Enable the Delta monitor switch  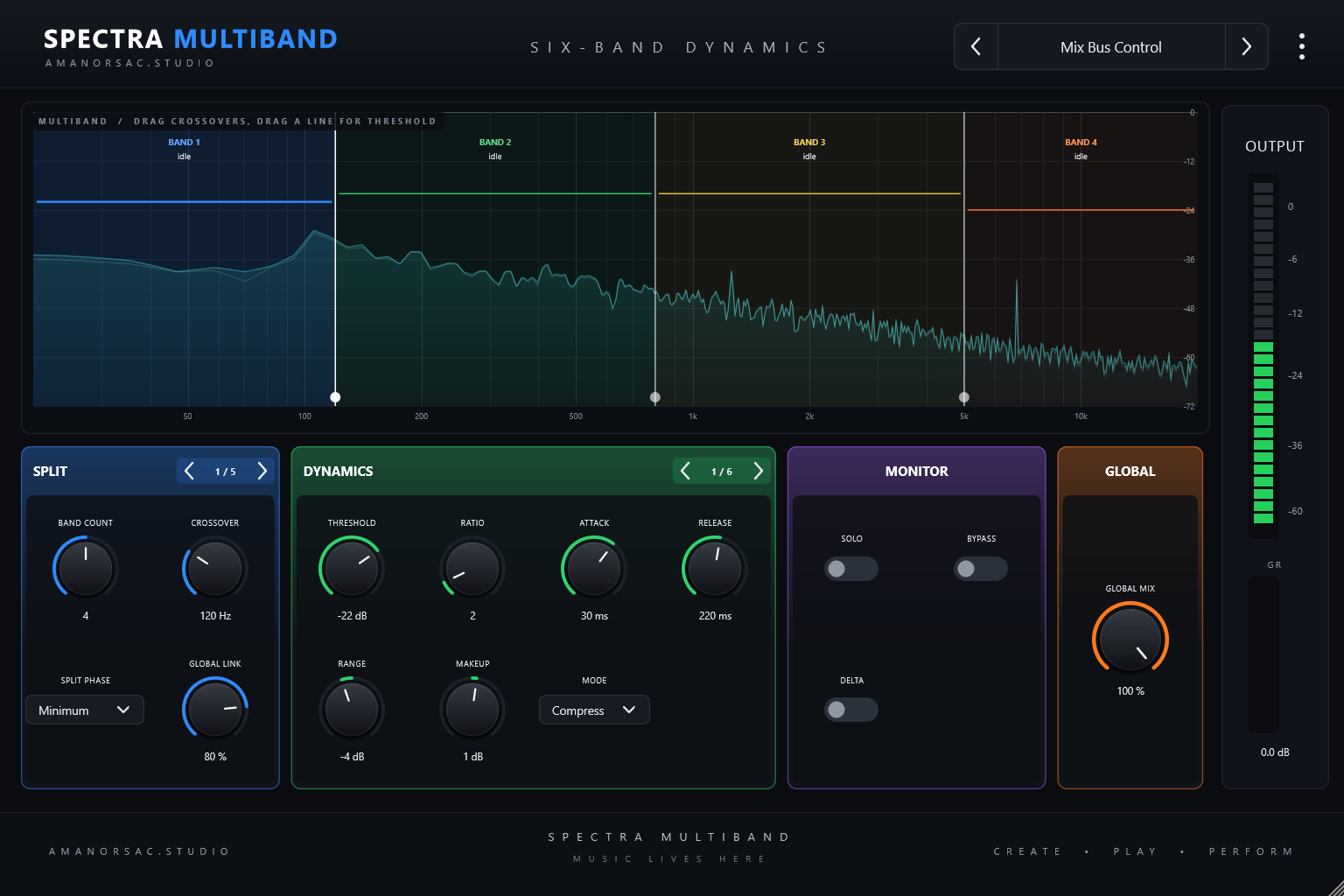click(851, 710)
